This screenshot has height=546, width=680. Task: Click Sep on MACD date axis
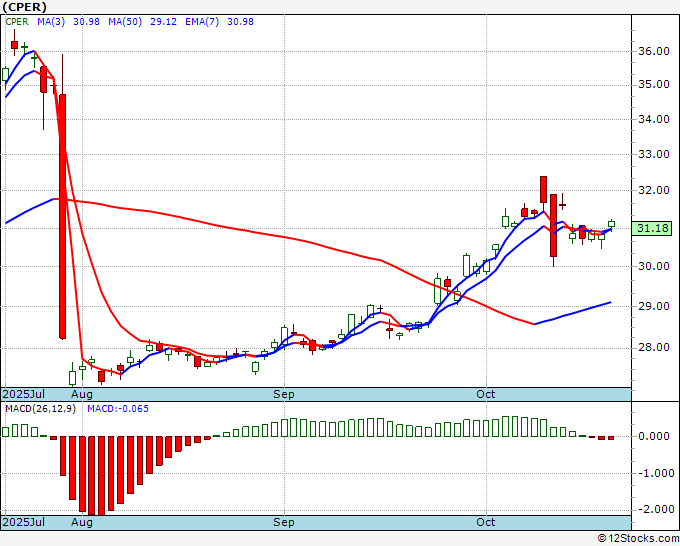pyautogui.click(x=284, y=522)
